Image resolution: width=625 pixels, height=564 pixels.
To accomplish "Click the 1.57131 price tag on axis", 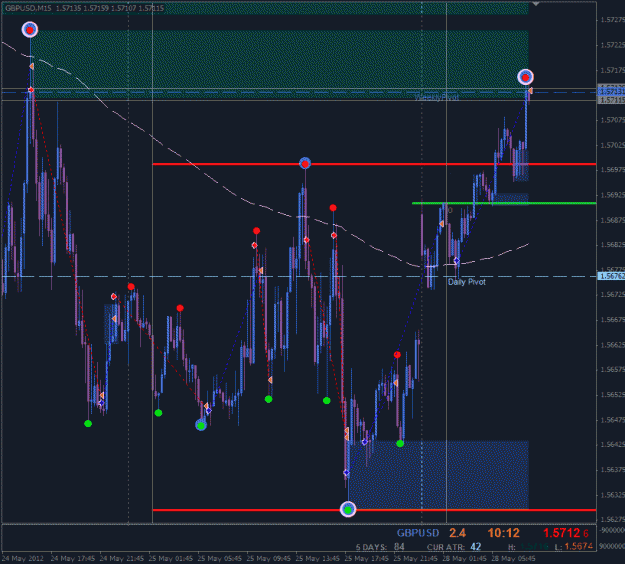I will [x=611, y=91].
